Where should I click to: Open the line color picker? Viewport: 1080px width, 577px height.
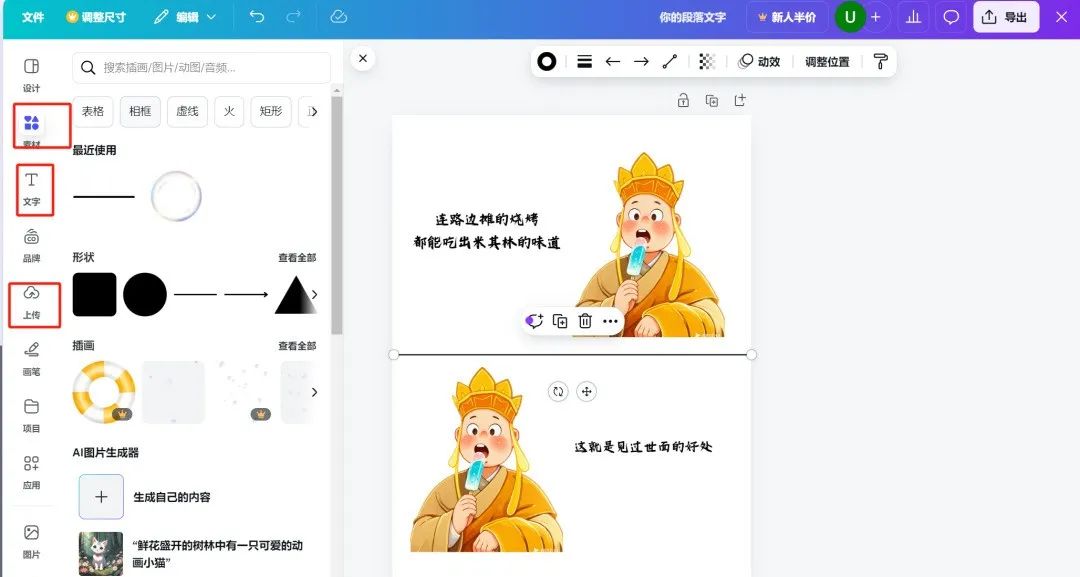[x=547, y=62]
